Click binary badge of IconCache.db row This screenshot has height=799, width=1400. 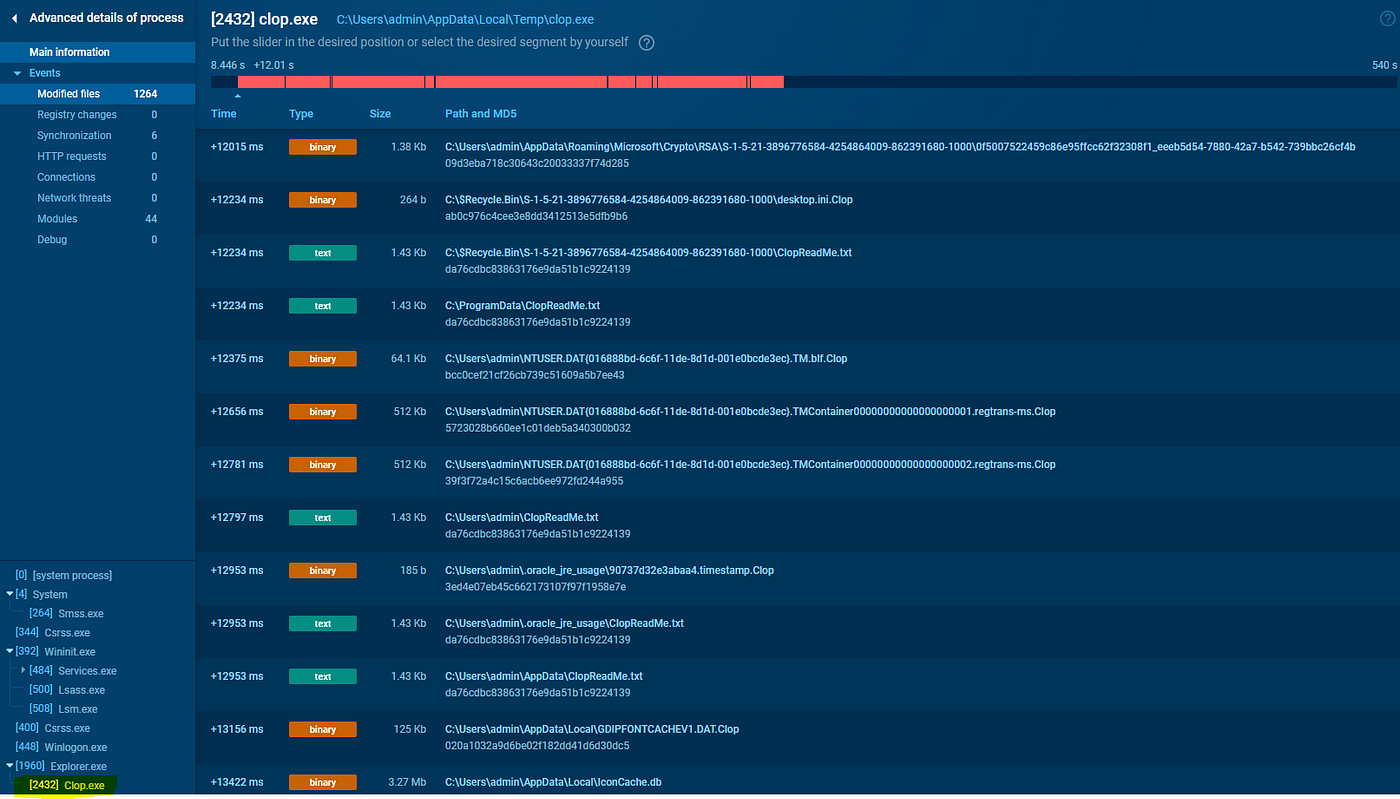323,782
